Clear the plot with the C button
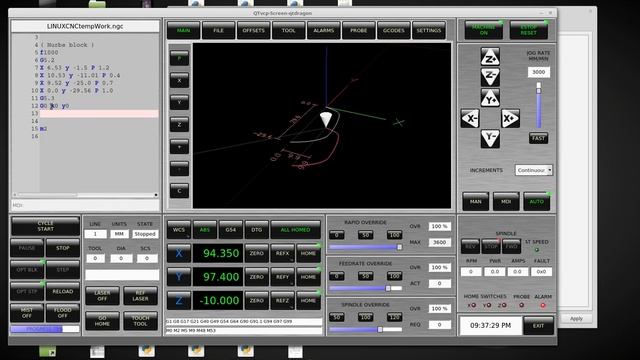Viewport: 640px width, 360px height. (x=179, y=191)
